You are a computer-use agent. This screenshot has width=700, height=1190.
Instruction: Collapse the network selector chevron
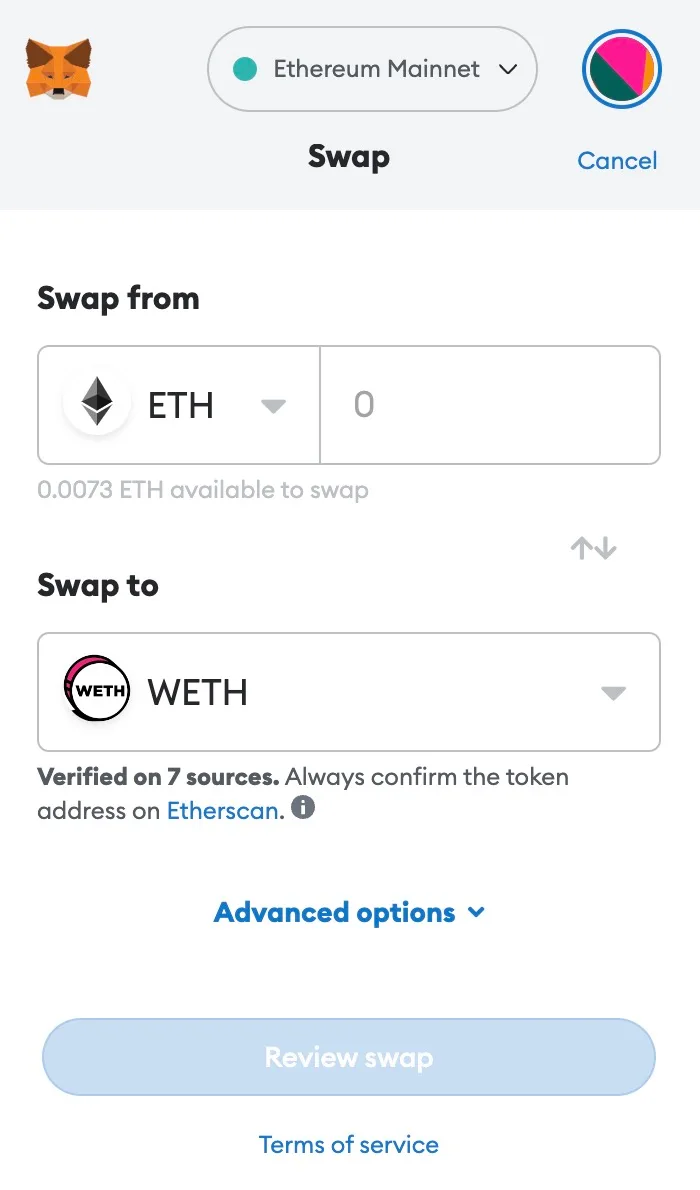pyautogui.click(x=508, y=69)
